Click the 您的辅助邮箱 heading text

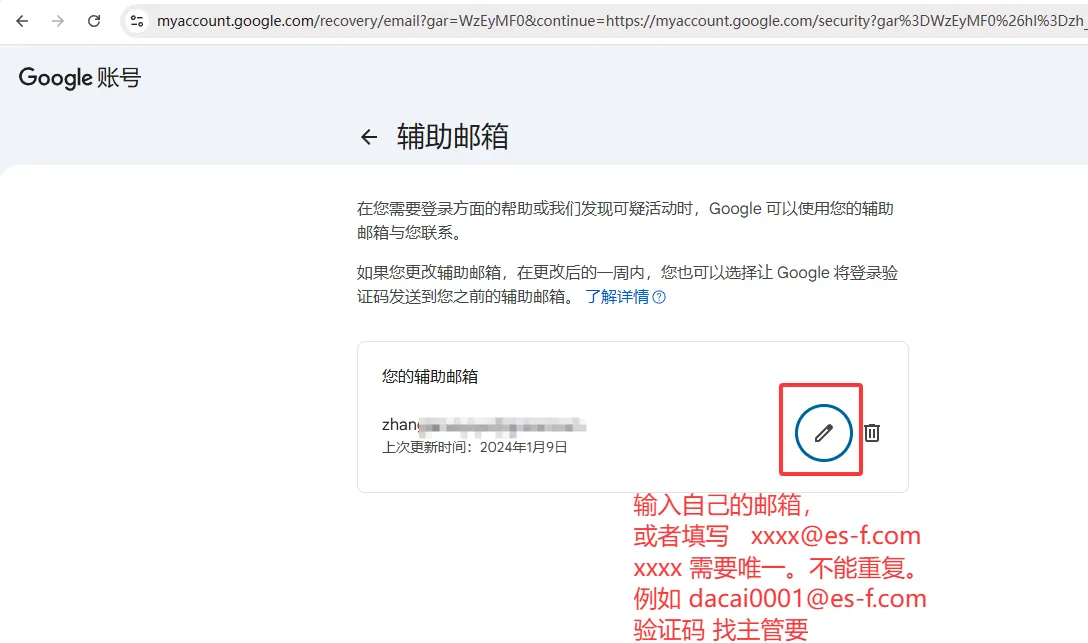430,377
